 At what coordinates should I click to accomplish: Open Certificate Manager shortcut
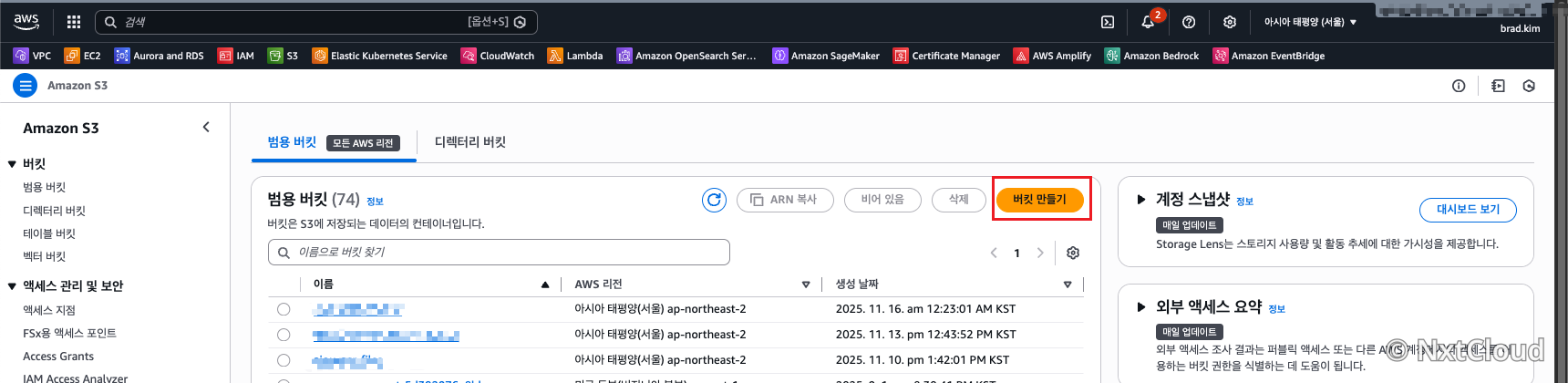946,56
